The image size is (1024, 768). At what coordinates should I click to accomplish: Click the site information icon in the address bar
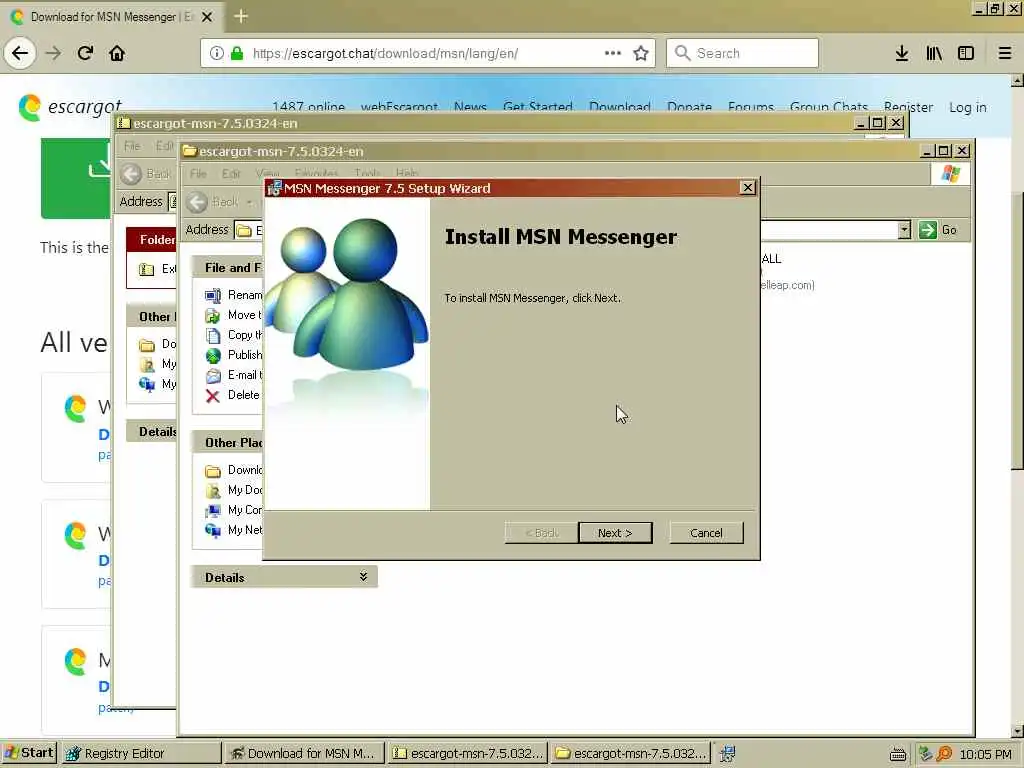(x=217, y=53)
